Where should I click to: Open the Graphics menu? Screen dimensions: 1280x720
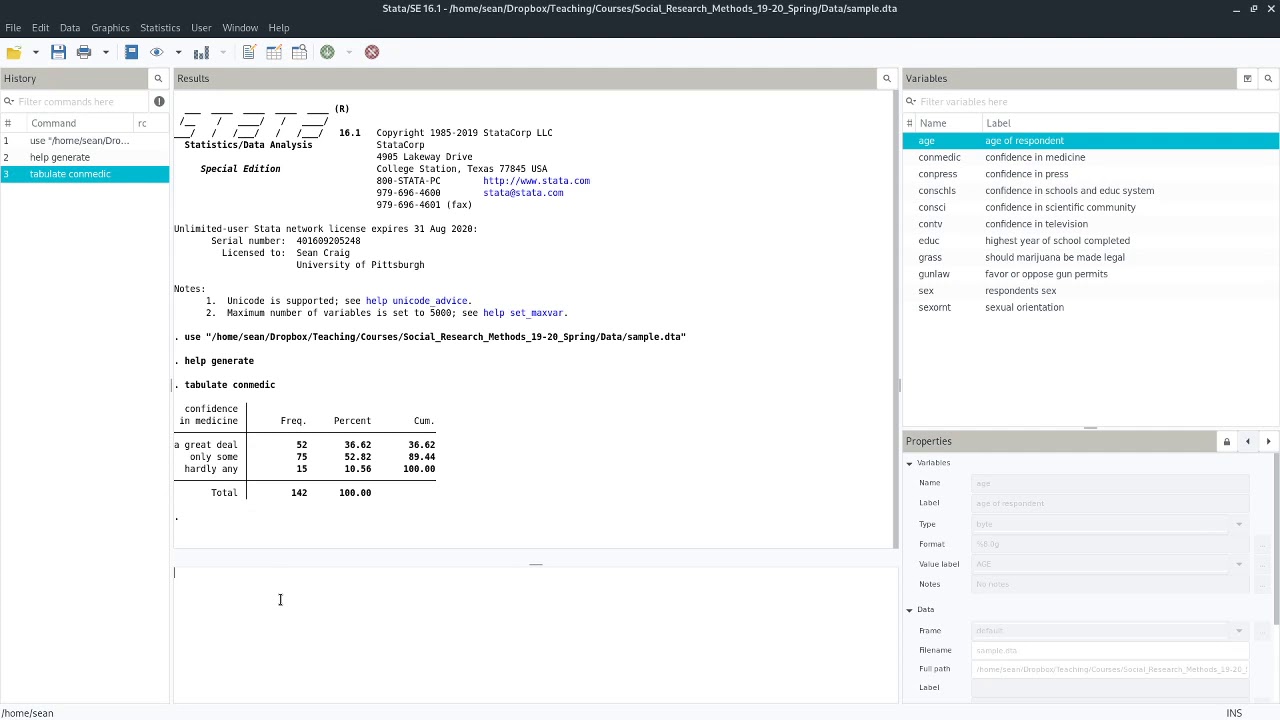pos(110,27)
